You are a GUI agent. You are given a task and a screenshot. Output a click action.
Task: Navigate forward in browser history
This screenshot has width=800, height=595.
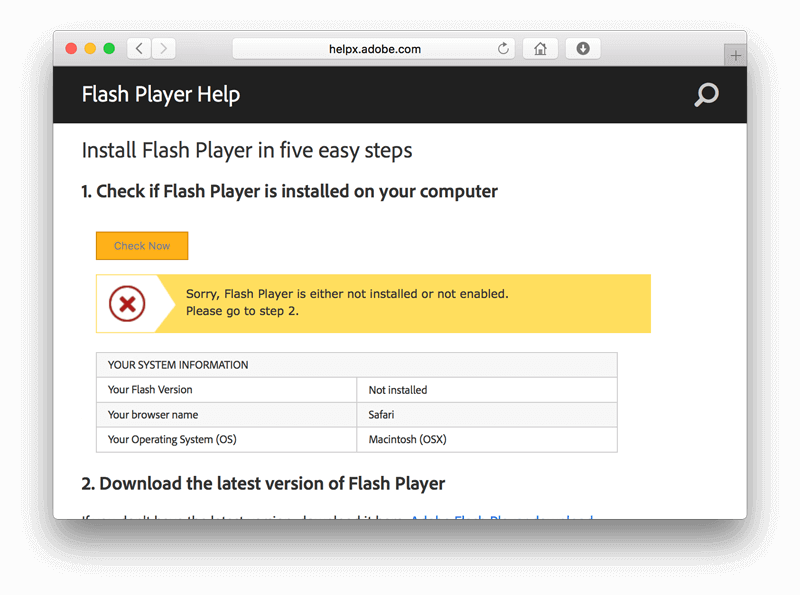click(x=163, y=47)
